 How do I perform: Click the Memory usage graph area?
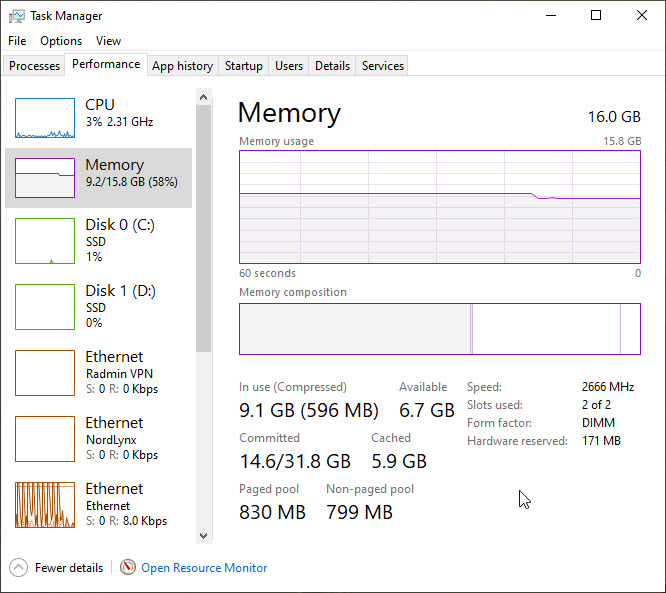pos(440,207)
